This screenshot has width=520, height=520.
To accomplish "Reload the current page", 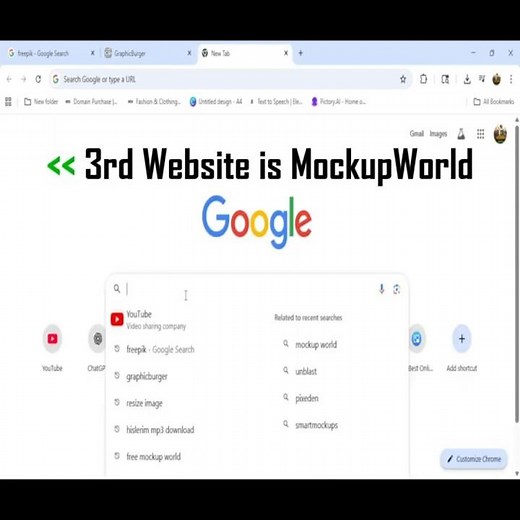I will 38,79.
